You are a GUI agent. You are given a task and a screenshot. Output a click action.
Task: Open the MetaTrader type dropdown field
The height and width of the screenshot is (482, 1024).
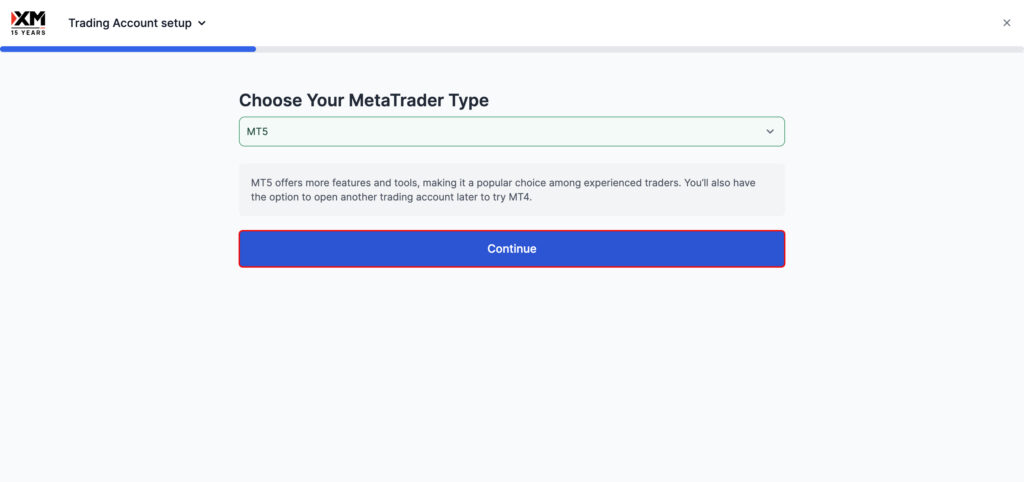point(511,131)
